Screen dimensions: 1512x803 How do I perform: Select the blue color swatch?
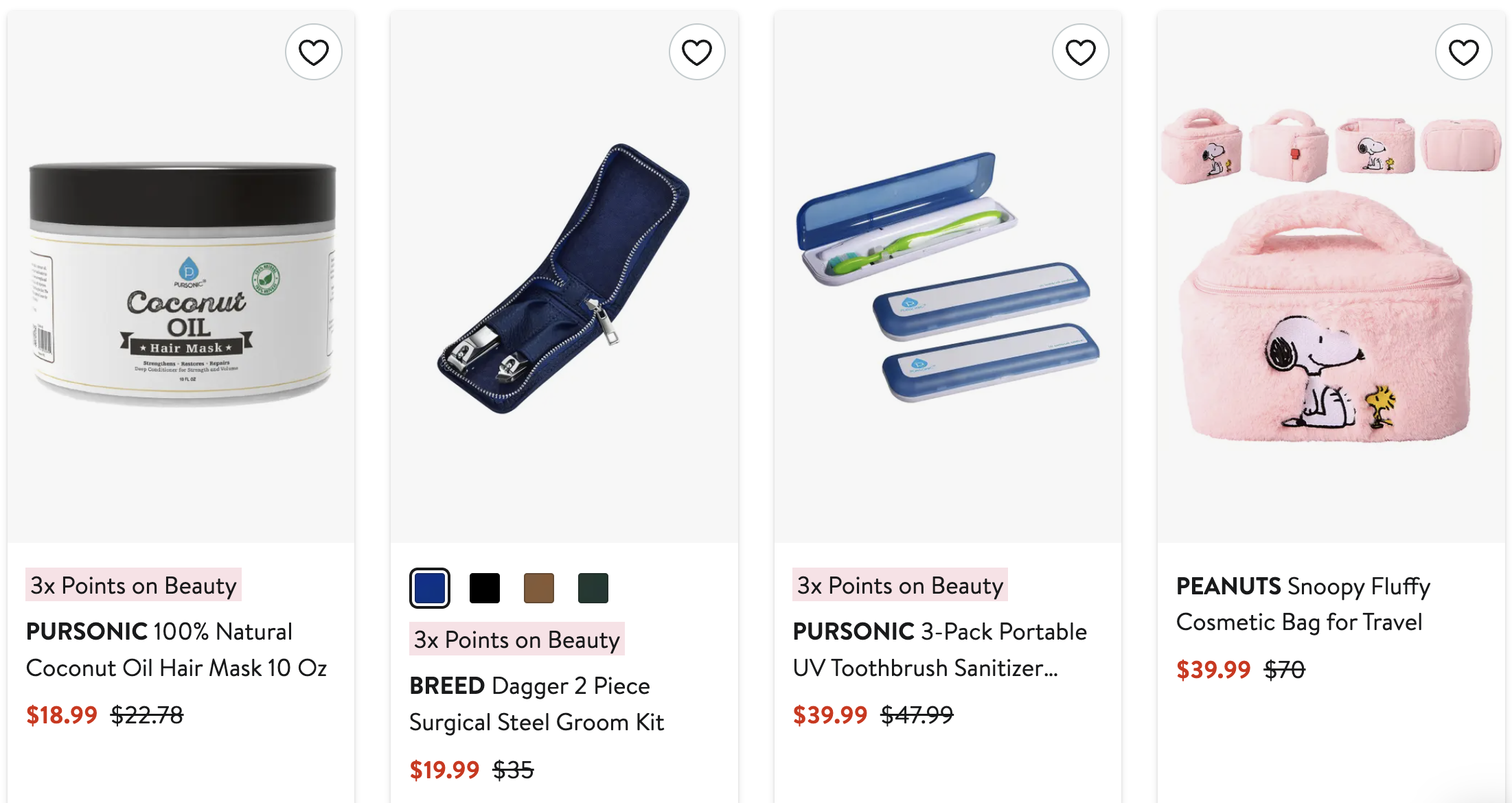(430, 588)
